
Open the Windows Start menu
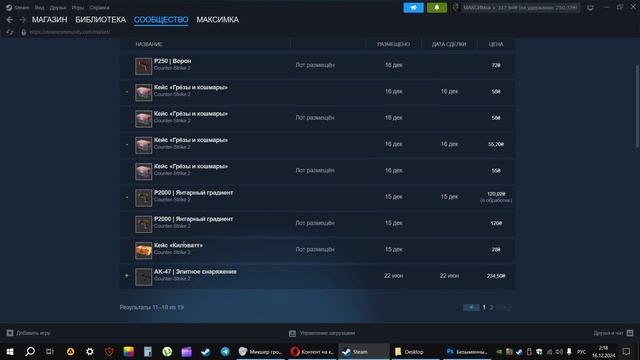(x=10, y=351)
